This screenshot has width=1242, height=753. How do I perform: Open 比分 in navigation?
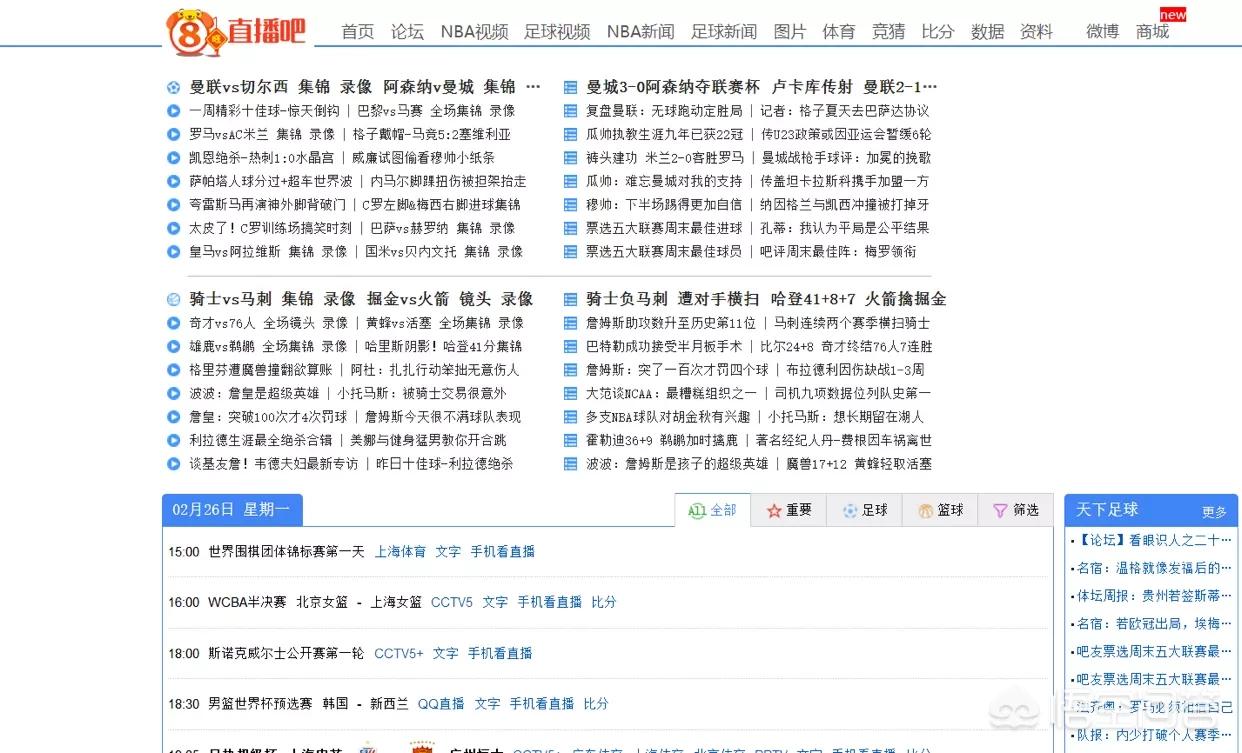tap(938, 32)
